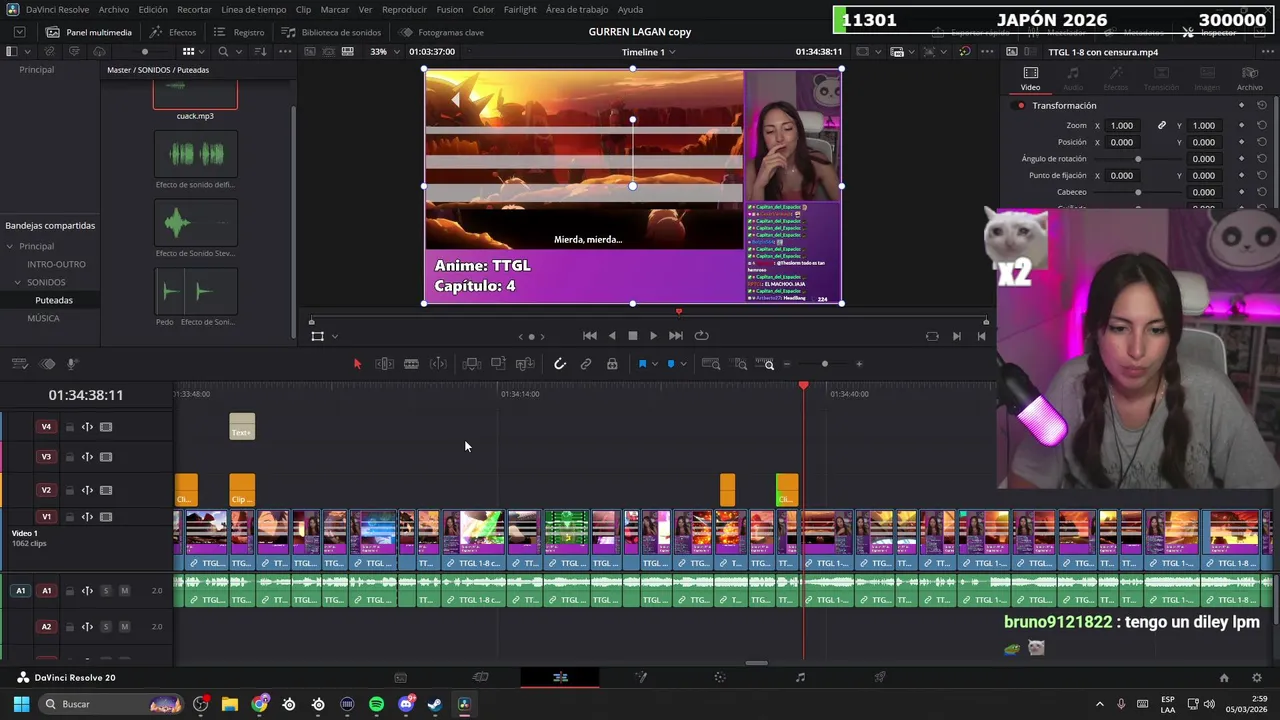Pick the Blade edit tool

tap(411, 364)
